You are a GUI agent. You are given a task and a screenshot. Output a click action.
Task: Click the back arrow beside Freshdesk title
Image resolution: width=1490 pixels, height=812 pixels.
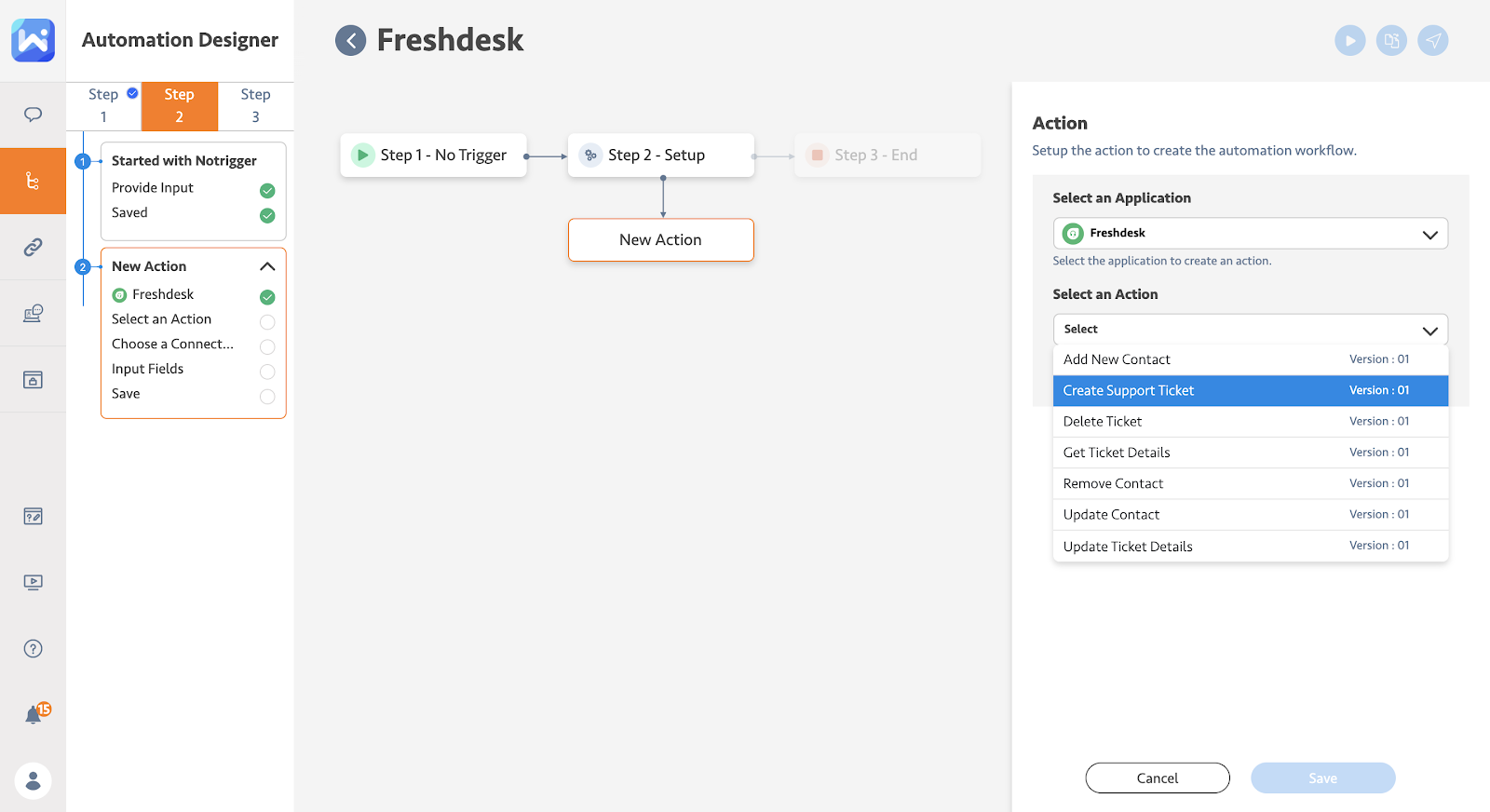pyautogui.click(x=351, y=40)
